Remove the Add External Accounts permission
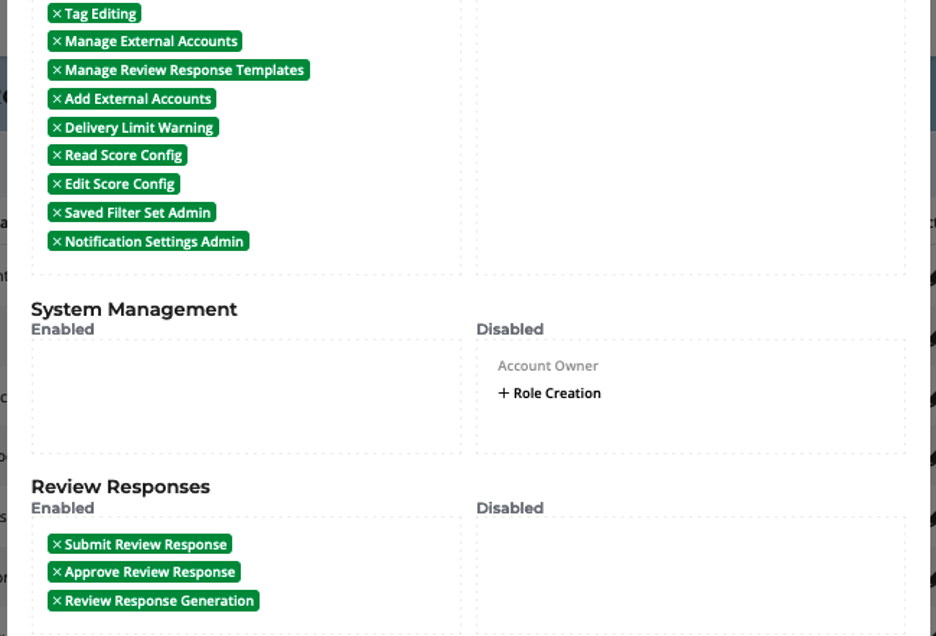Image resolution: width=936 pixels, height=636 pixels. click(55, 98)
